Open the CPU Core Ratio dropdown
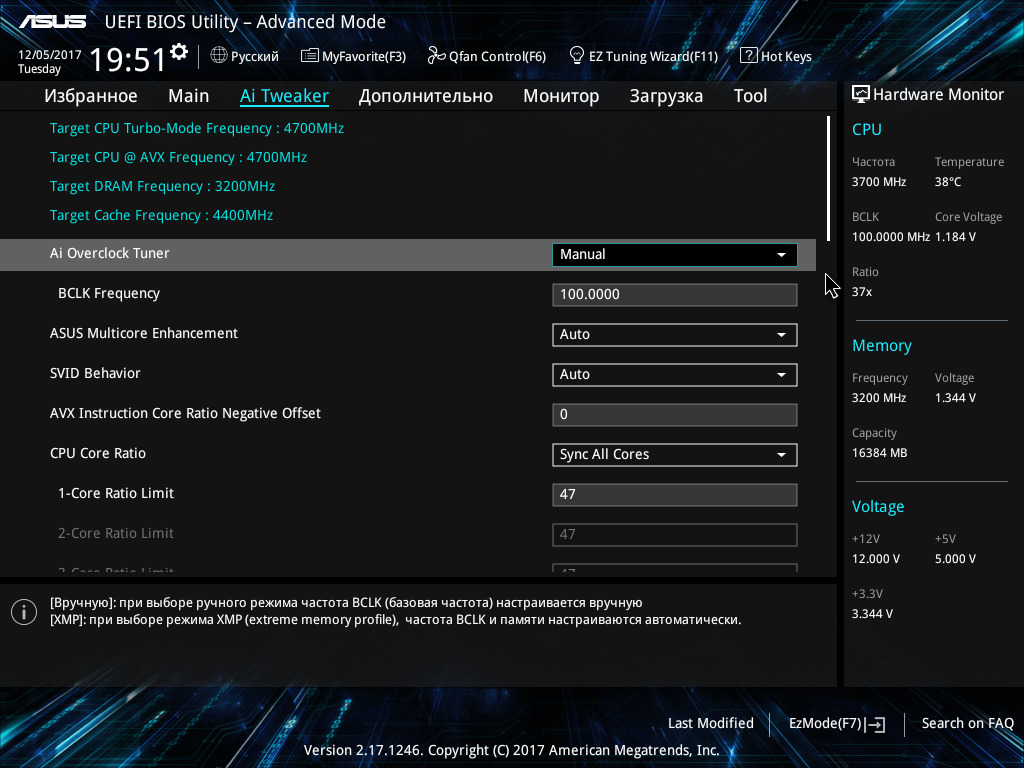This screenshot has width=1024, height=768. [675, 455]
